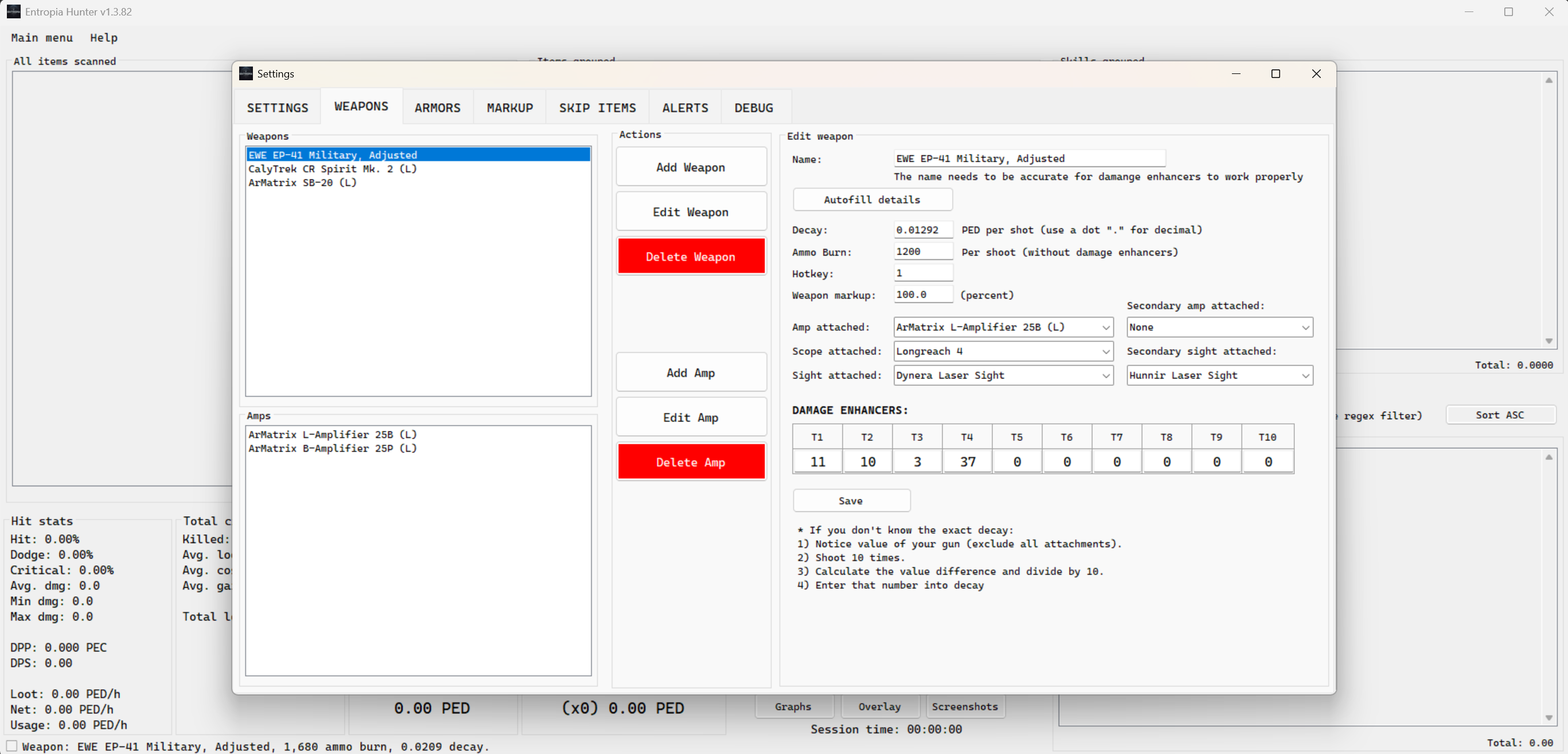
Task: Select CalyTrek CR Spirit Mk. 2 weapon
Action: coord(332,169)
